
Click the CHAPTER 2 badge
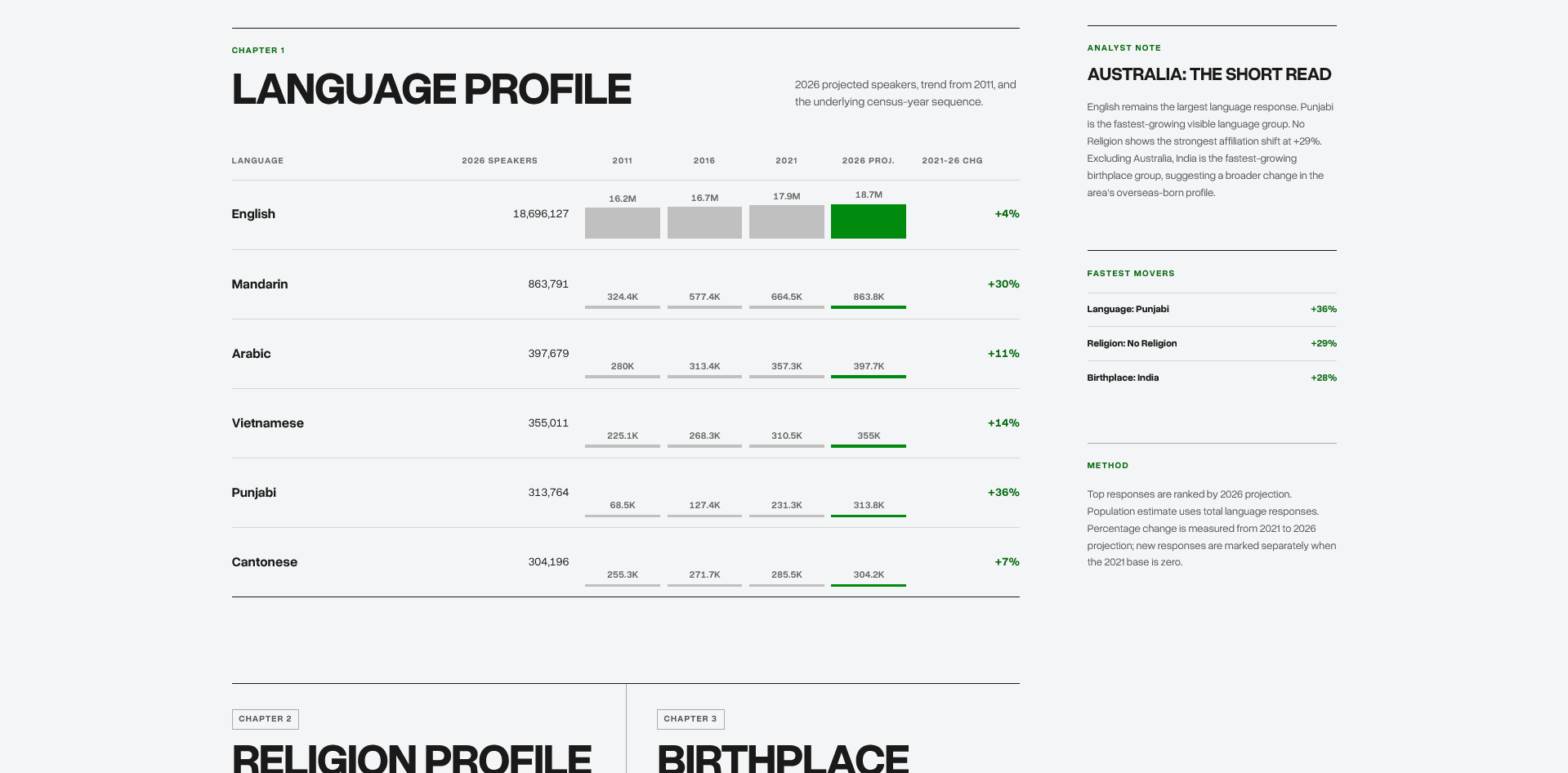tap(266, 719)
